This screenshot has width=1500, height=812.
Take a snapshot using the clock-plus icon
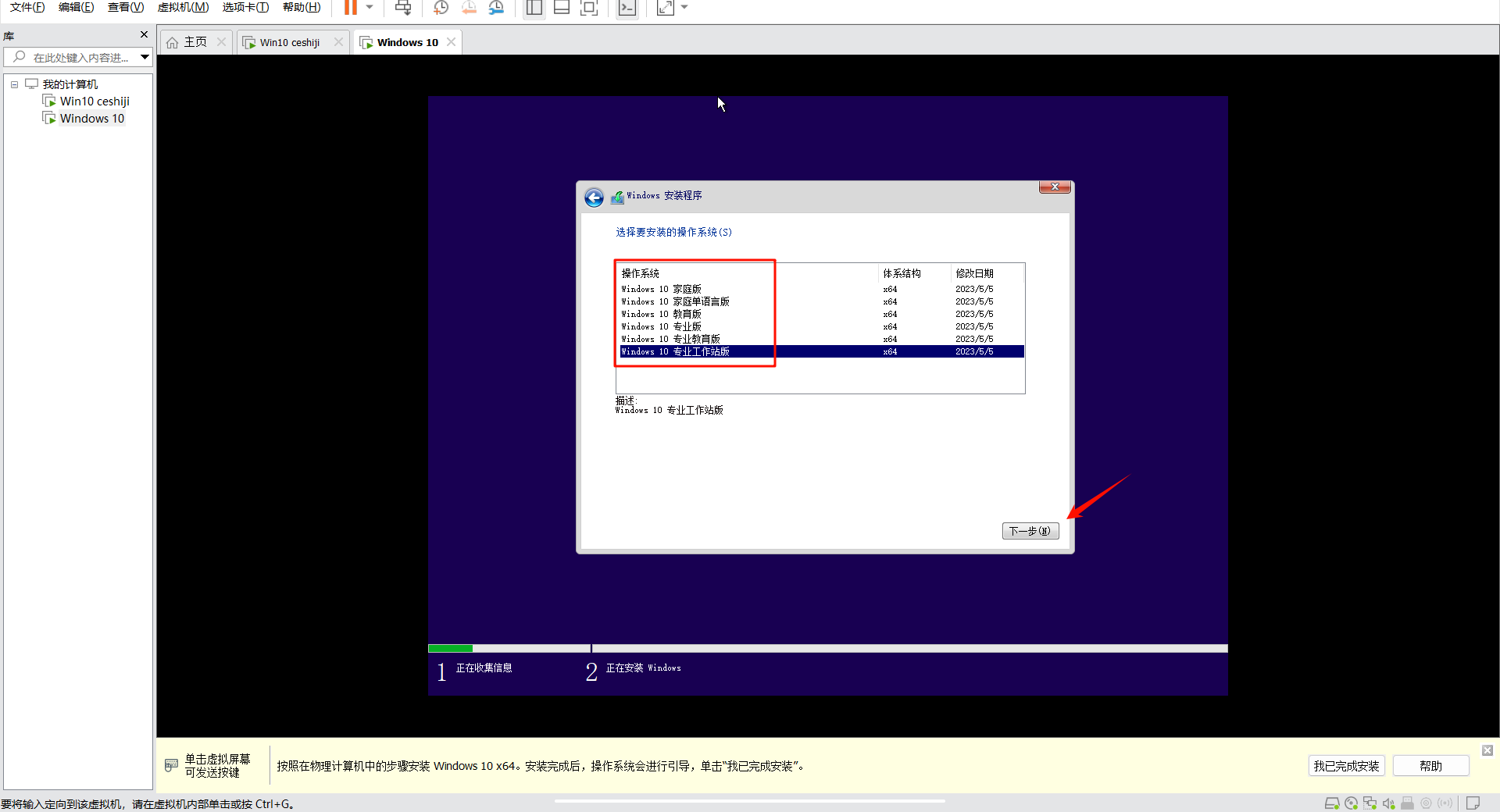tap(441, 8)
